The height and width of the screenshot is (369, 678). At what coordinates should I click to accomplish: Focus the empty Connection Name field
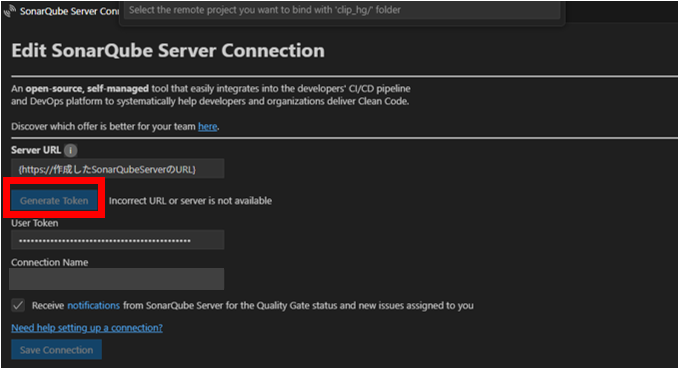tap(117, 279)
